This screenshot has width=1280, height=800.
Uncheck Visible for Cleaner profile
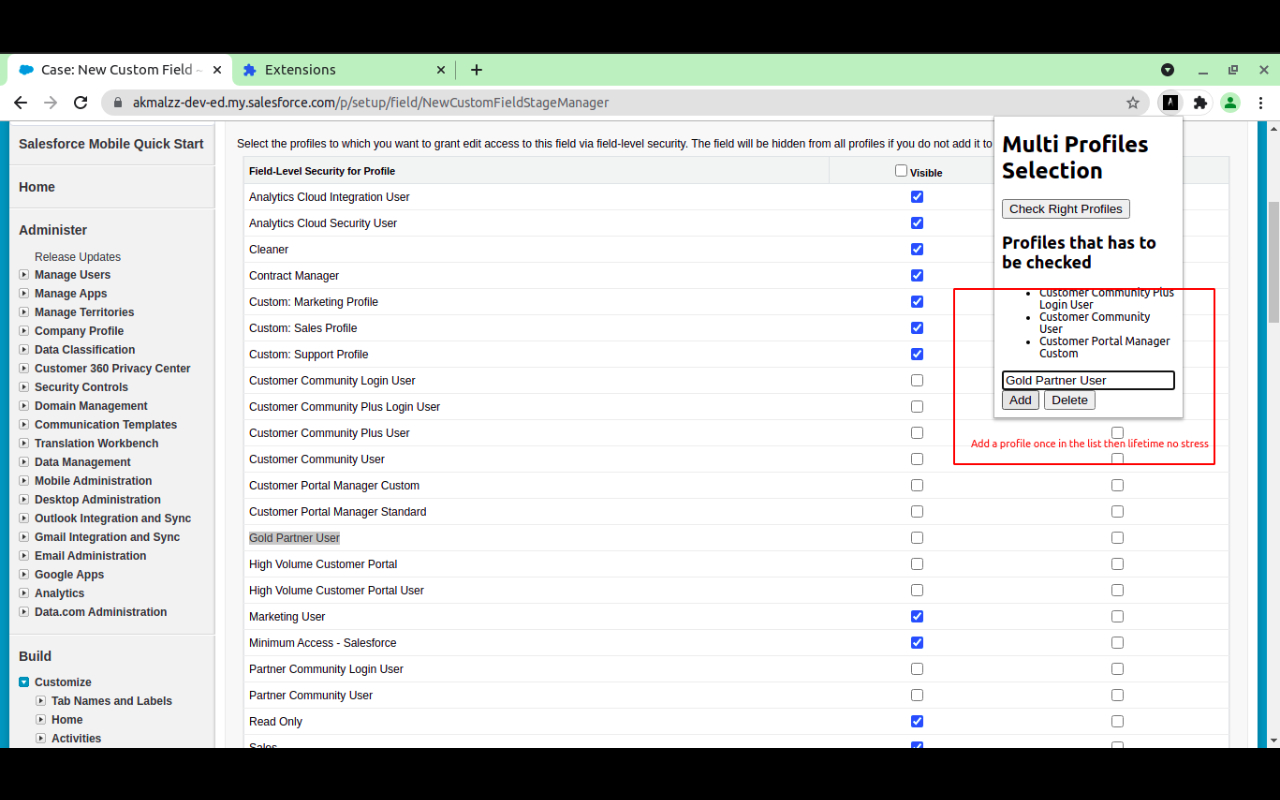click(917, 249)
